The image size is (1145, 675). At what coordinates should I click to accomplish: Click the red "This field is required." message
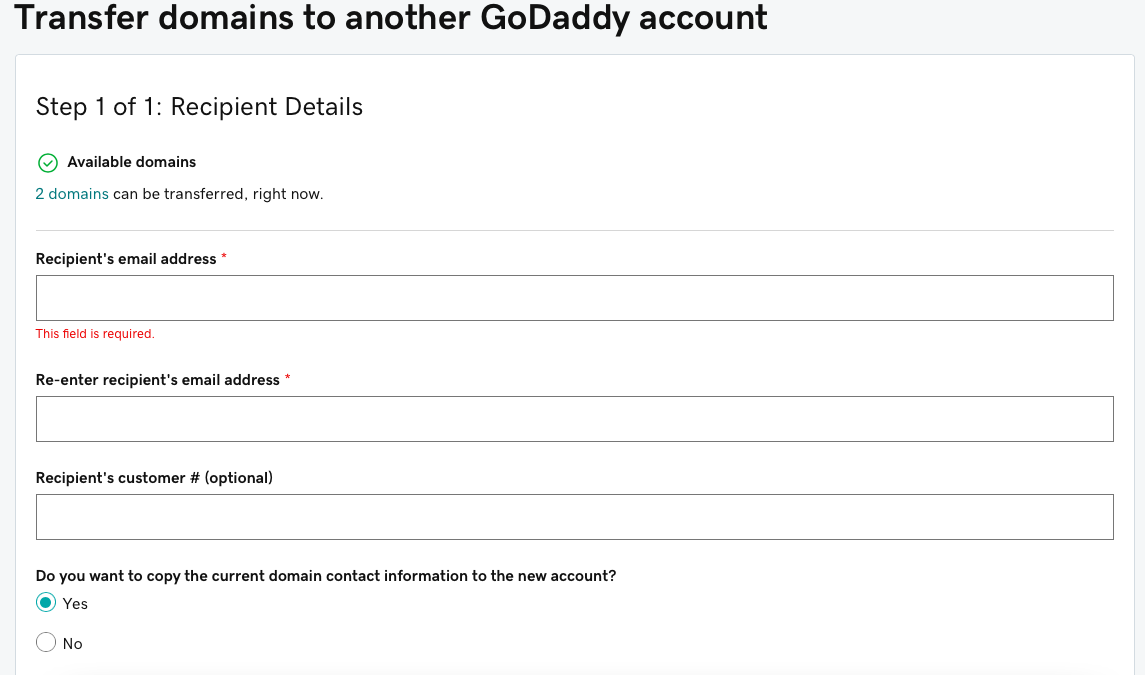(x=95, y=334)
